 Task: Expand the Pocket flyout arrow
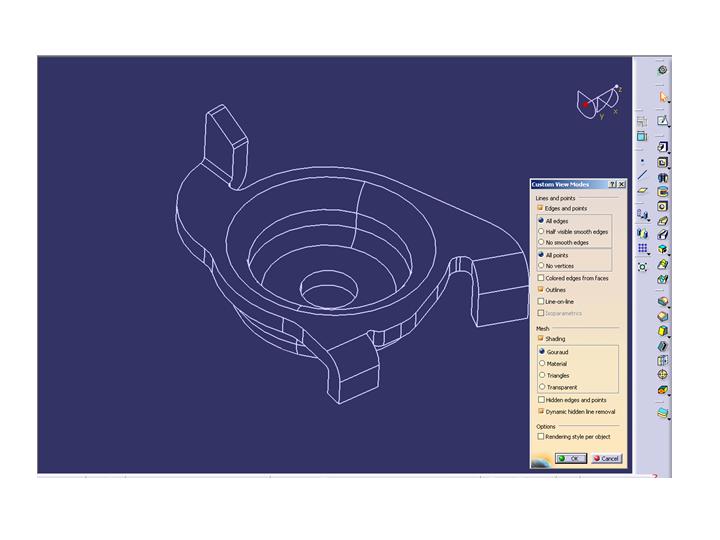coord(669,168)
